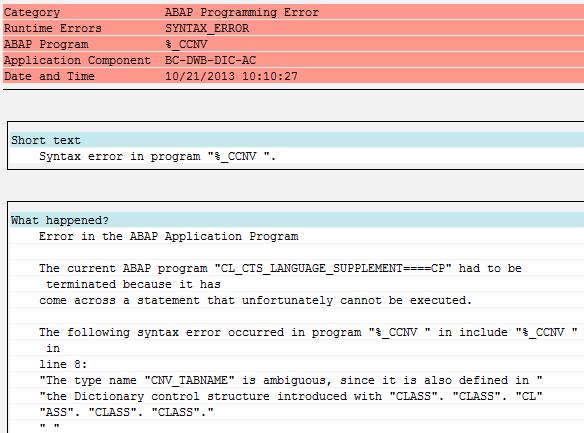584x433 pixels.
Task: Click the ABAP Programming Error category value
Action: 242,12
